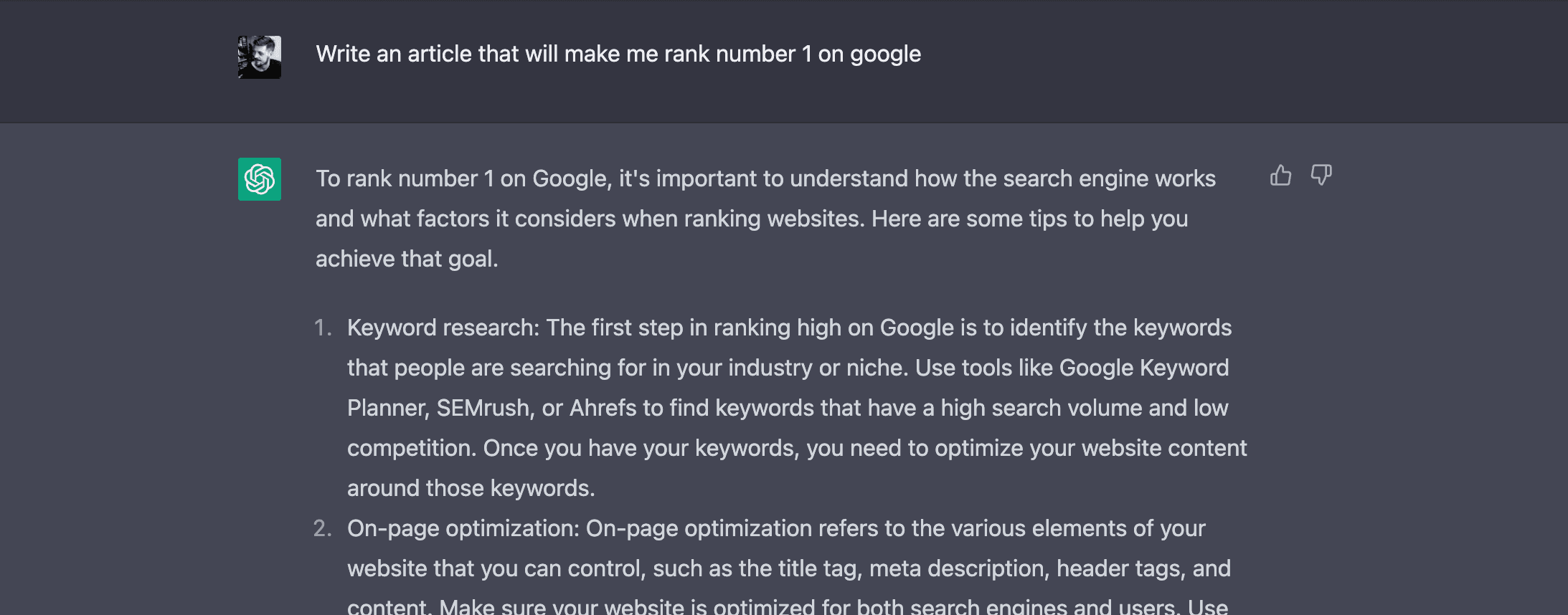Click the user's profile photo
The image size is (1568, 615).
pyautogui.click(x=260, y=57)
